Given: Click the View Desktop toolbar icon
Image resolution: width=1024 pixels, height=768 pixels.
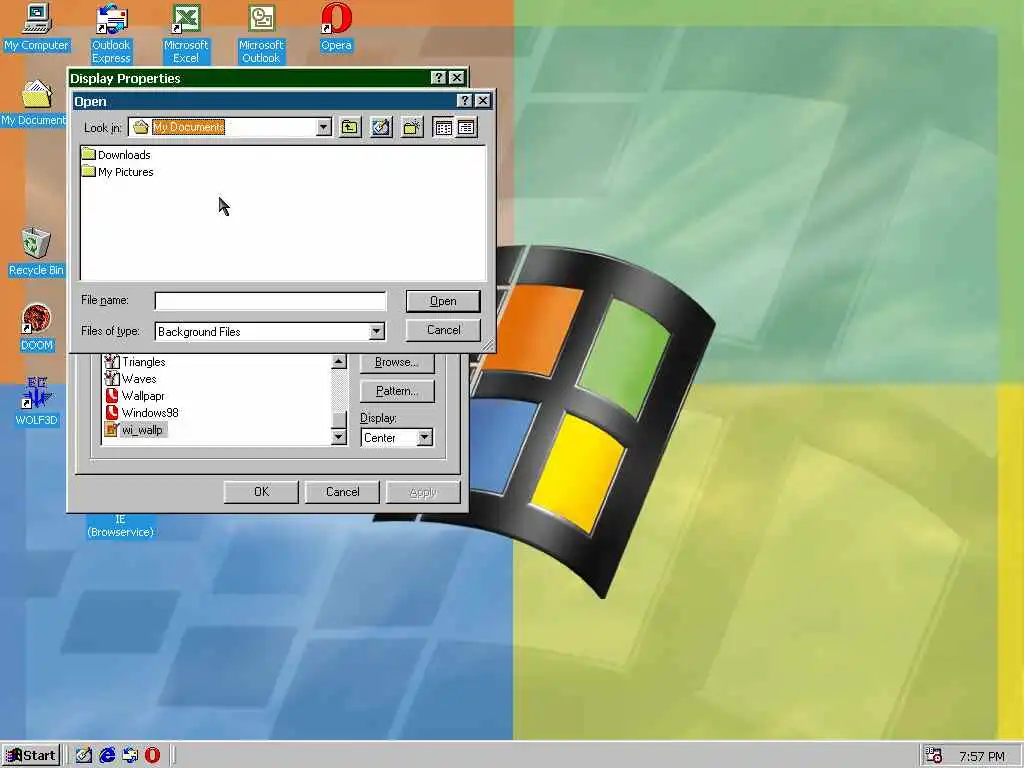Looking at the screenshot, I should [381, 127].
